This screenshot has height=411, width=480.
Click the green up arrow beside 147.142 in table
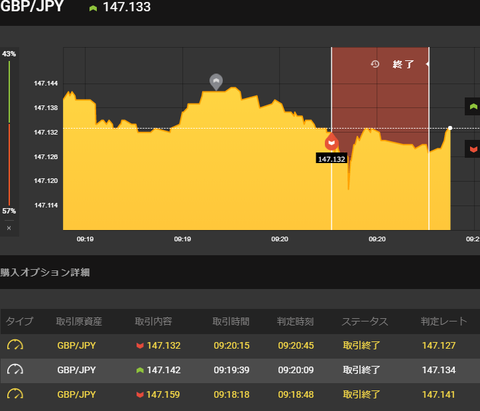(x=140, y=370)
